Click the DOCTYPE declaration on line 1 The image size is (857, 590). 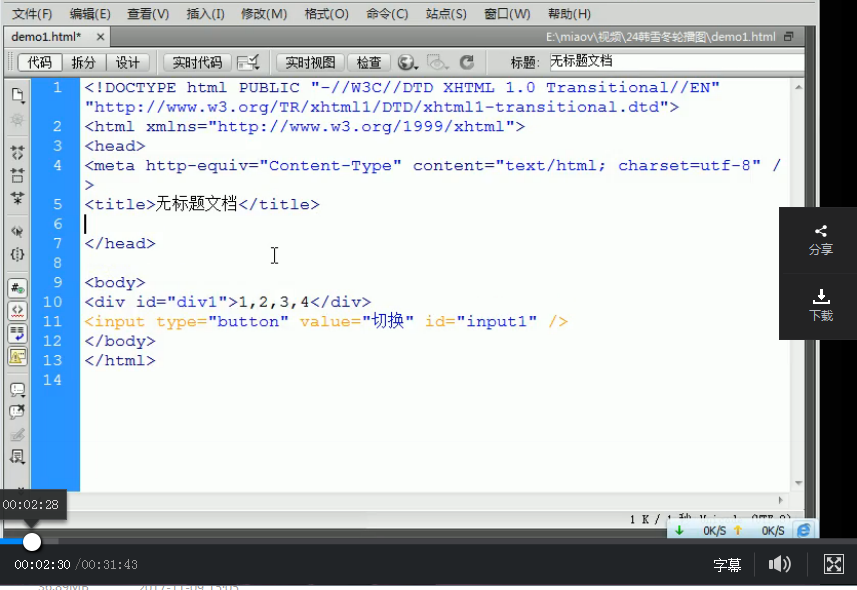402,97
